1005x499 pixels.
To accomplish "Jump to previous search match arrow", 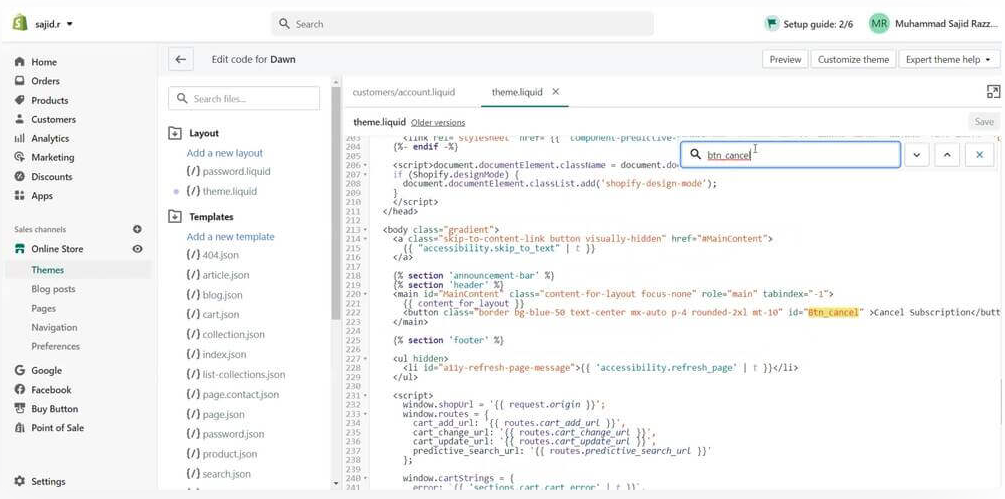I will click(x=947, y=155).
